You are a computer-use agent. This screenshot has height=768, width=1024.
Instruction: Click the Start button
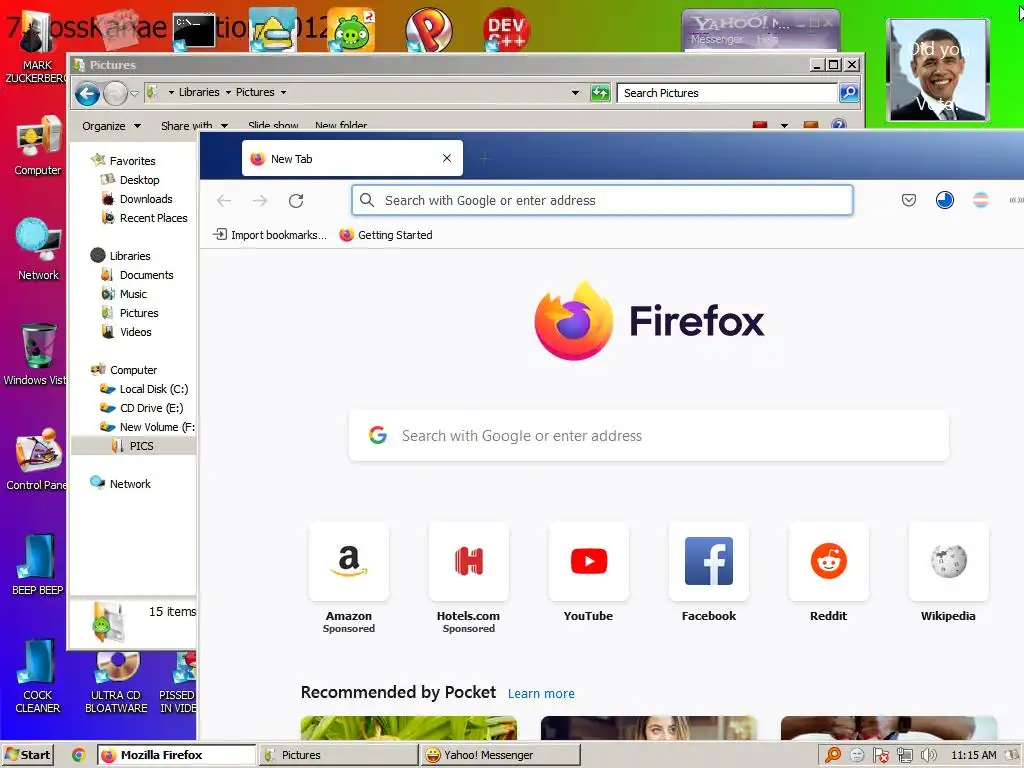tap(27, 755)
